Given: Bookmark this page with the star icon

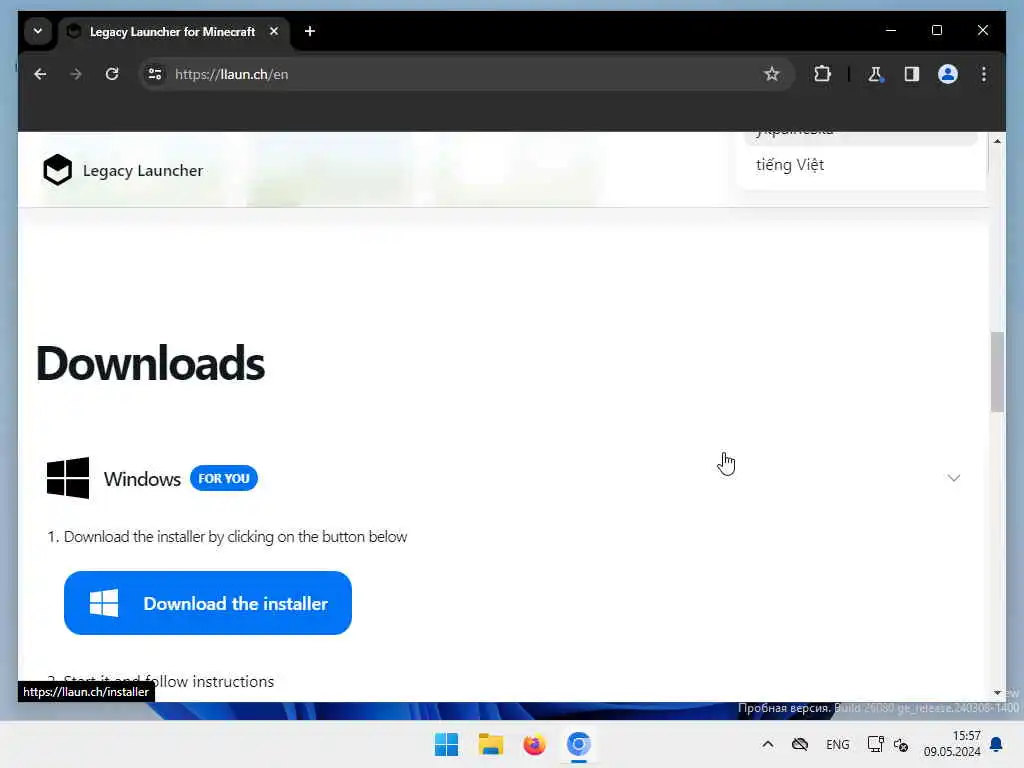Looking at the screenshot, I should (x=771, y=74).
